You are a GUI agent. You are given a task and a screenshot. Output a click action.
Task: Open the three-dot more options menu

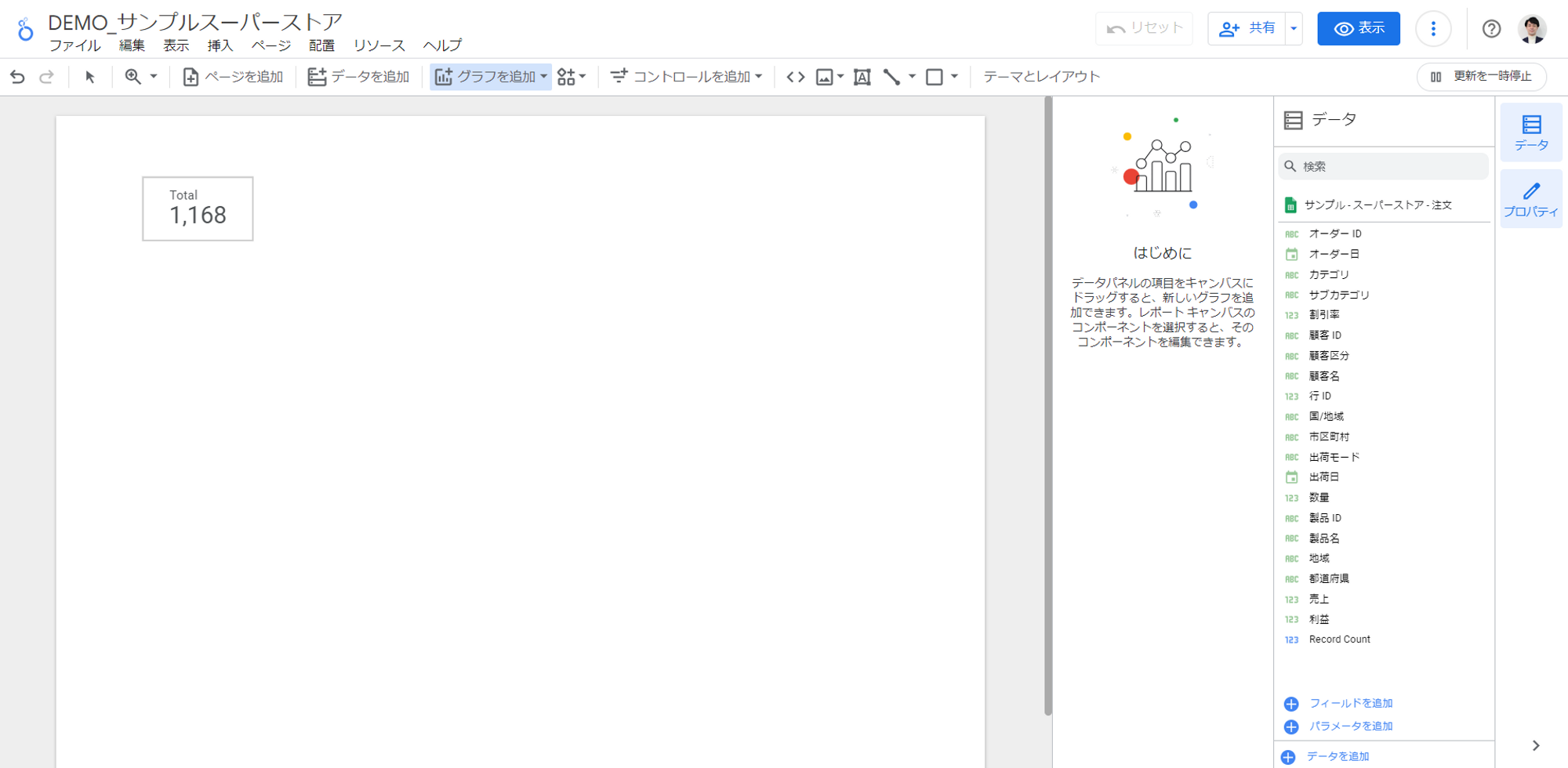click(x=1433, y=29)
